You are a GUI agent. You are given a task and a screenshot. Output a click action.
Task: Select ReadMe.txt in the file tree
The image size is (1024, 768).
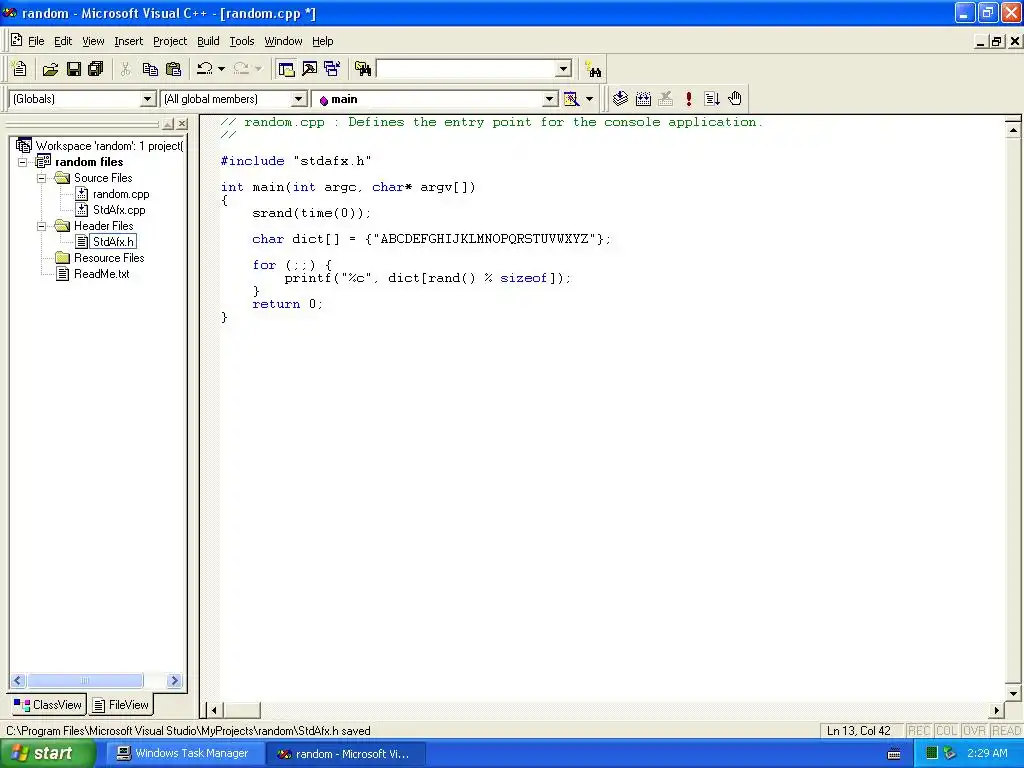coord(101,274)
